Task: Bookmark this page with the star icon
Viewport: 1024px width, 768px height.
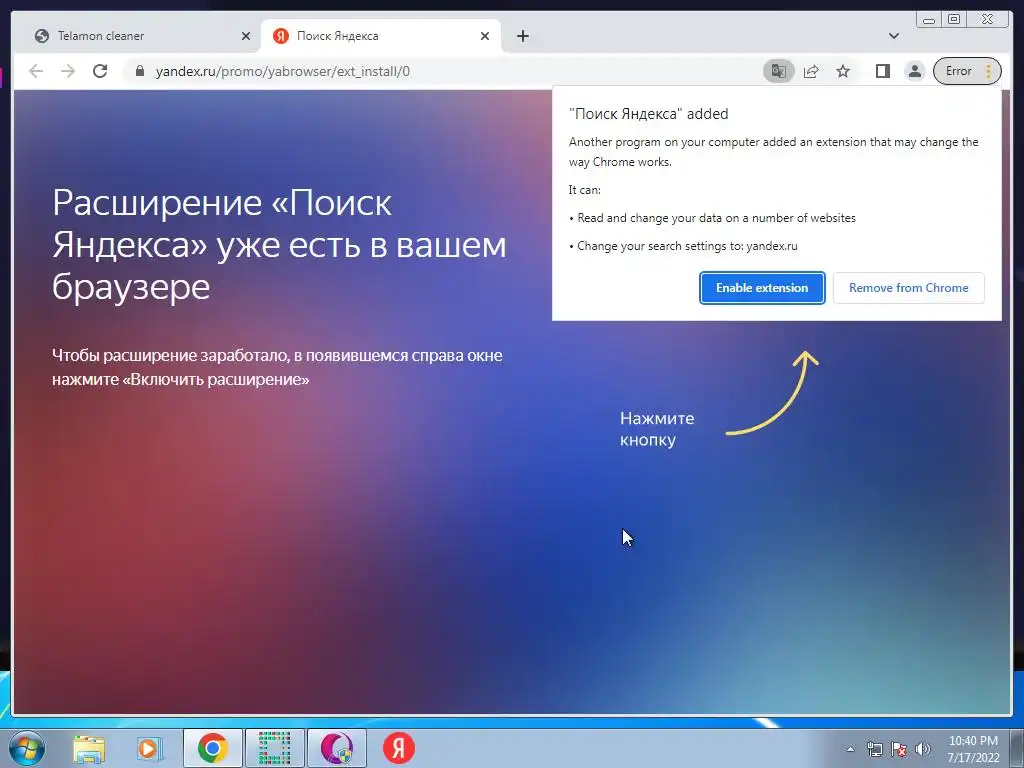Action: pos(843,71)
